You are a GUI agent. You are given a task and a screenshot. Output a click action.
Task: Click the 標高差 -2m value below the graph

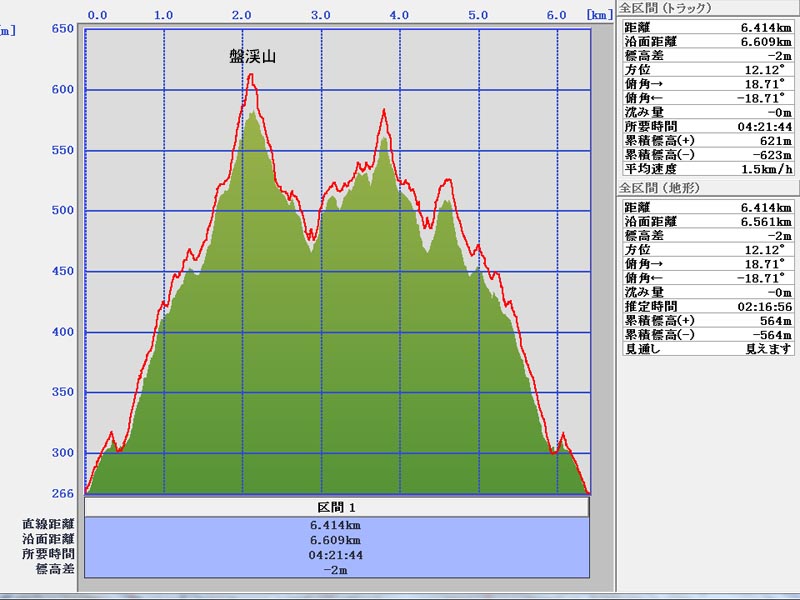point(336,569)
